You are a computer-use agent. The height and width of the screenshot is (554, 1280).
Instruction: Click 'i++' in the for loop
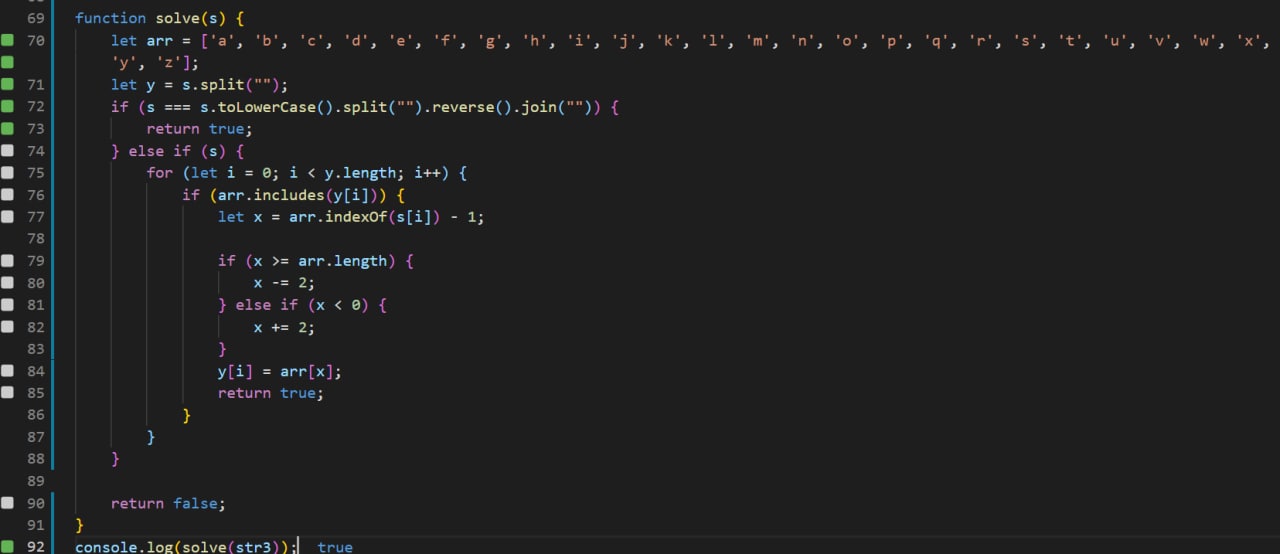point(427,173)
